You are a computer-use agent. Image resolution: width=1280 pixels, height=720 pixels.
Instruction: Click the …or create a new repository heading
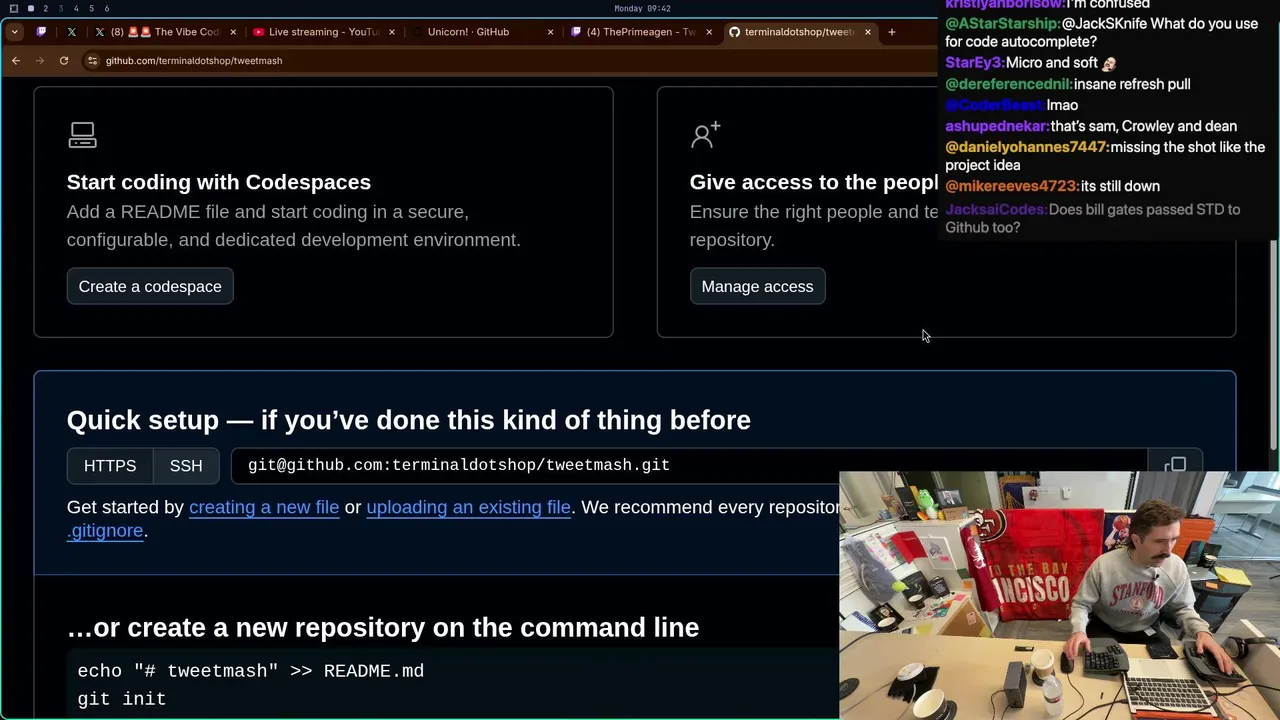click(383, 628)
